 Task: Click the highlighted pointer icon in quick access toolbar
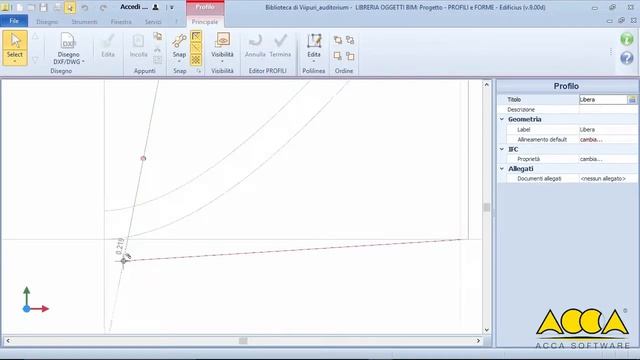point(70,7)
